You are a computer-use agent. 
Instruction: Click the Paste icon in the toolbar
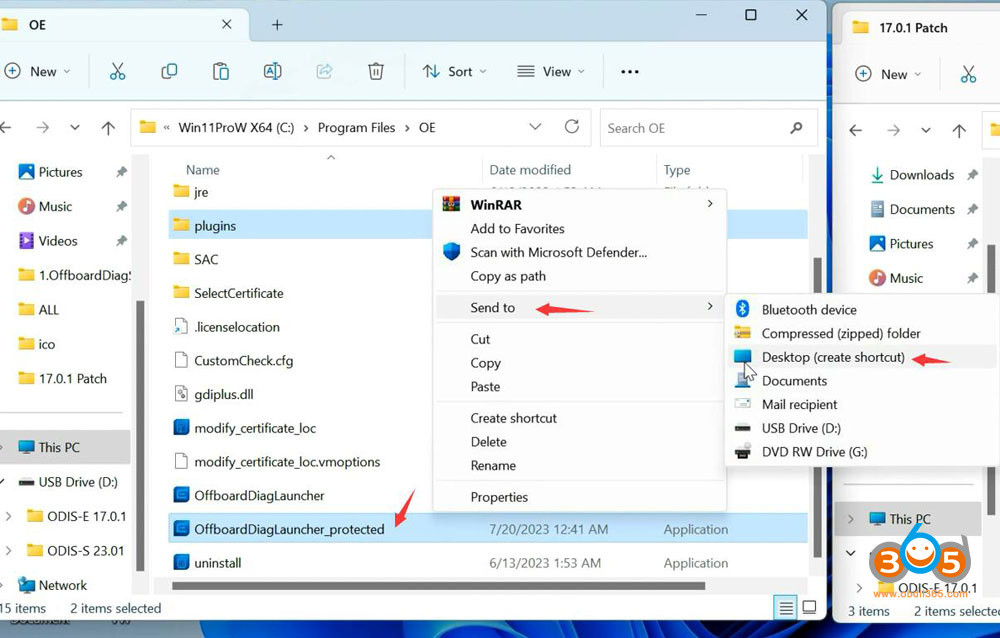[220, 71]
